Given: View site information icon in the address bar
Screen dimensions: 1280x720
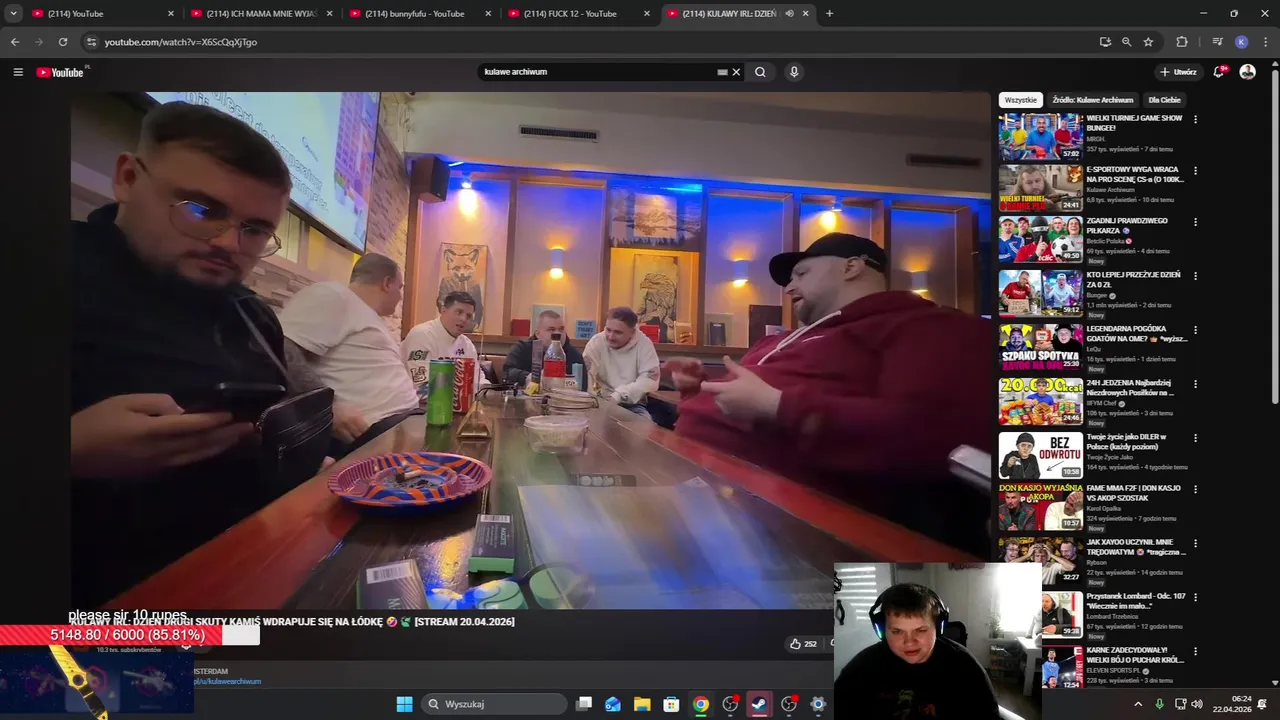Looking at the screenshot, I should pyautogui.click(x=91, y=42).
